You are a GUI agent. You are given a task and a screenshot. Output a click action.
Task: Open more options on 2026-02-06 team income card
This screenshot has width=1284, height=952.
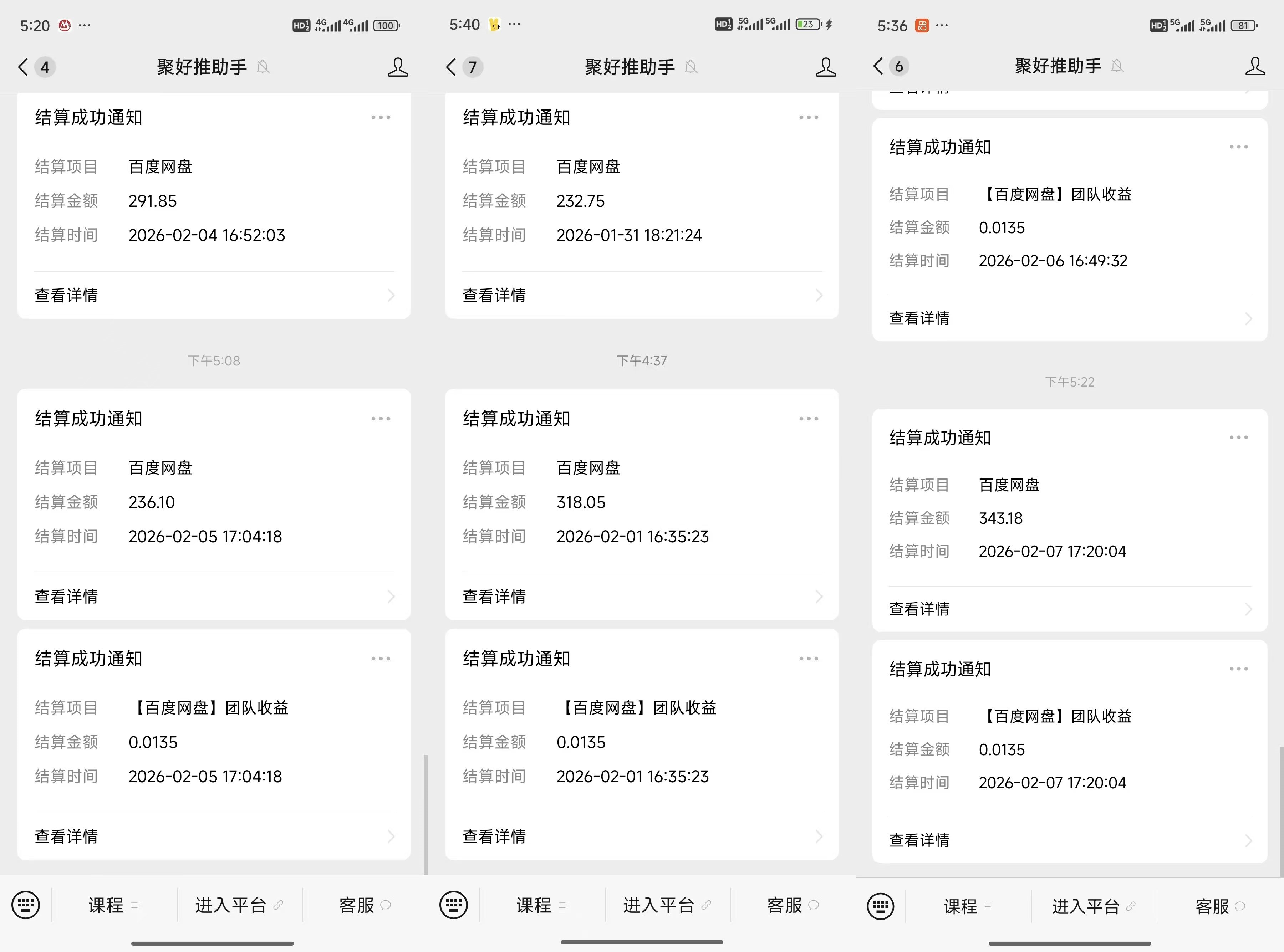pyautogui.click(x=1238, y=147)
